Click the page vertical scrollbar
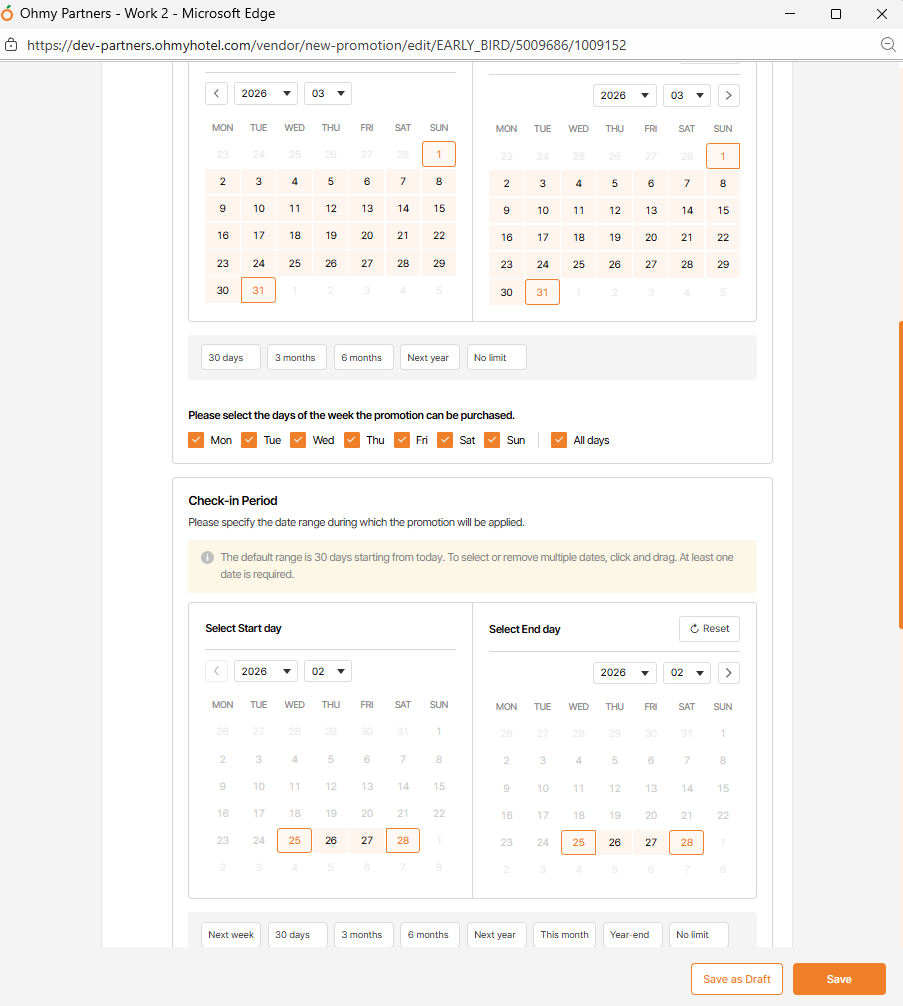The image size is (903, 1006). [900, 475]
